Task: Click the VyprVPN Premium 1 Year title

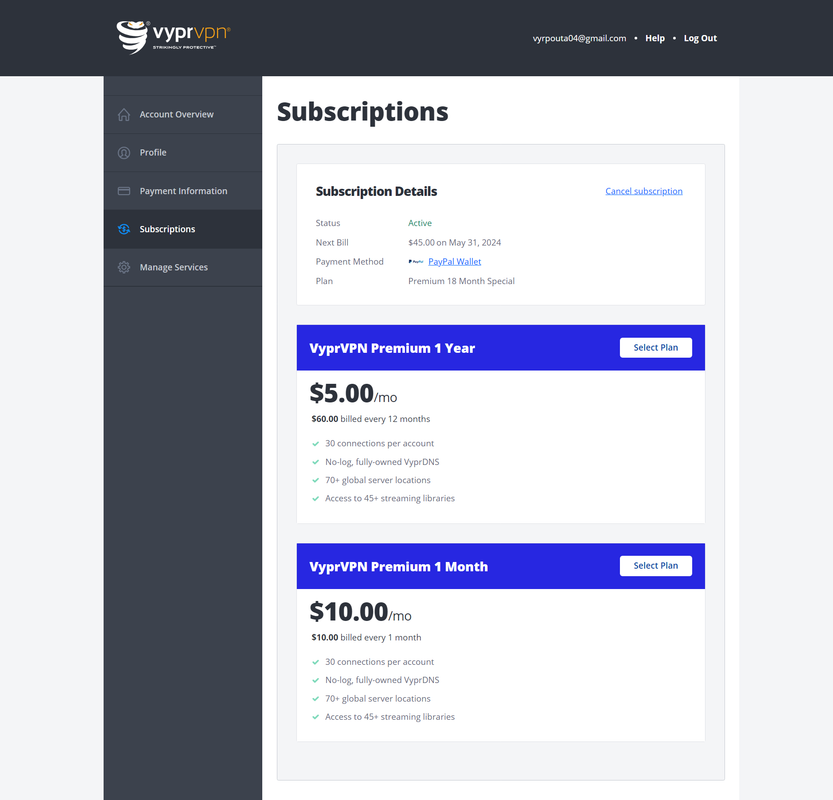Action: coord(392,348)
